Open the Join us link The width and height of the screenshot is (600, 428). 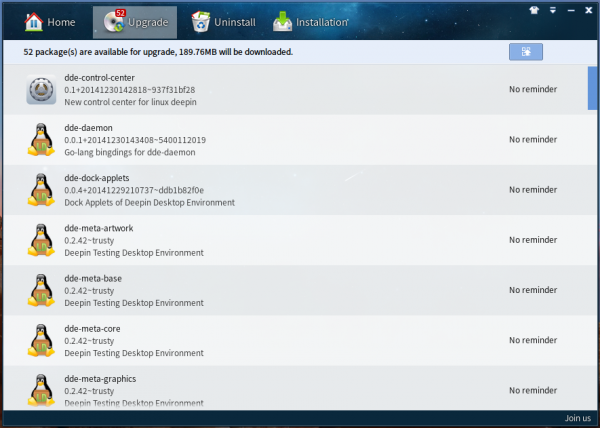coord(577,418)
